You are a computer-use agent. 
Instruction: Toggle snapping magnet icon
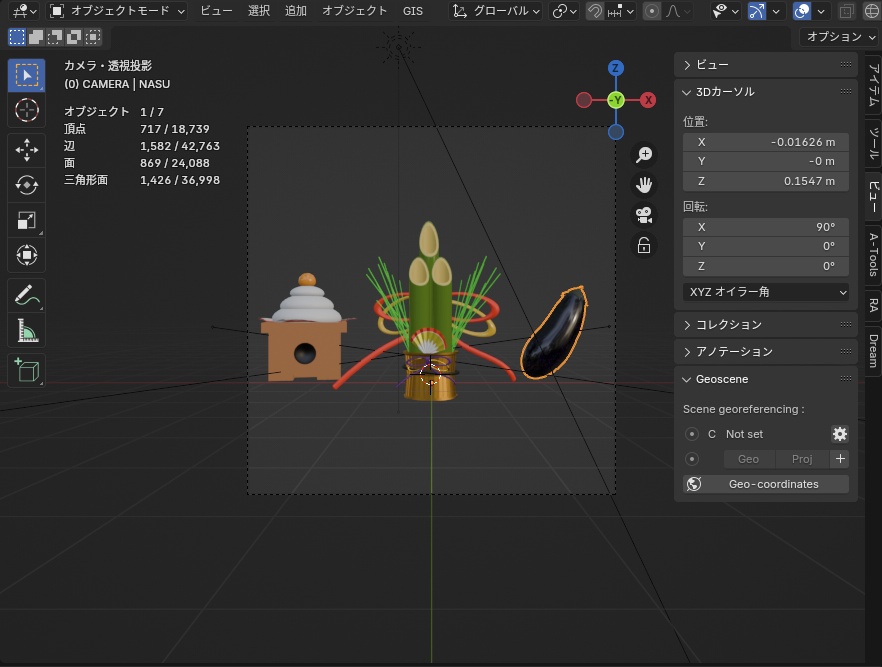595,11
